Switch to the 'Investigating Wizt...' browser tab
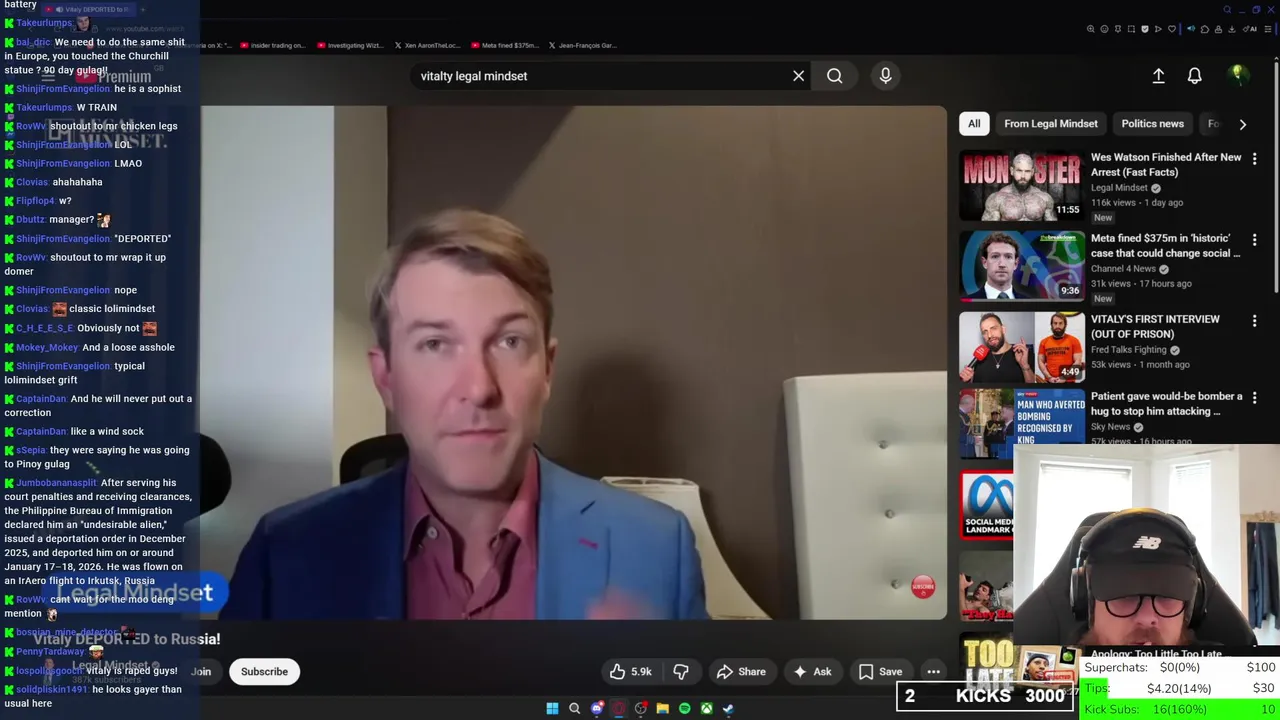 point(350,45)
